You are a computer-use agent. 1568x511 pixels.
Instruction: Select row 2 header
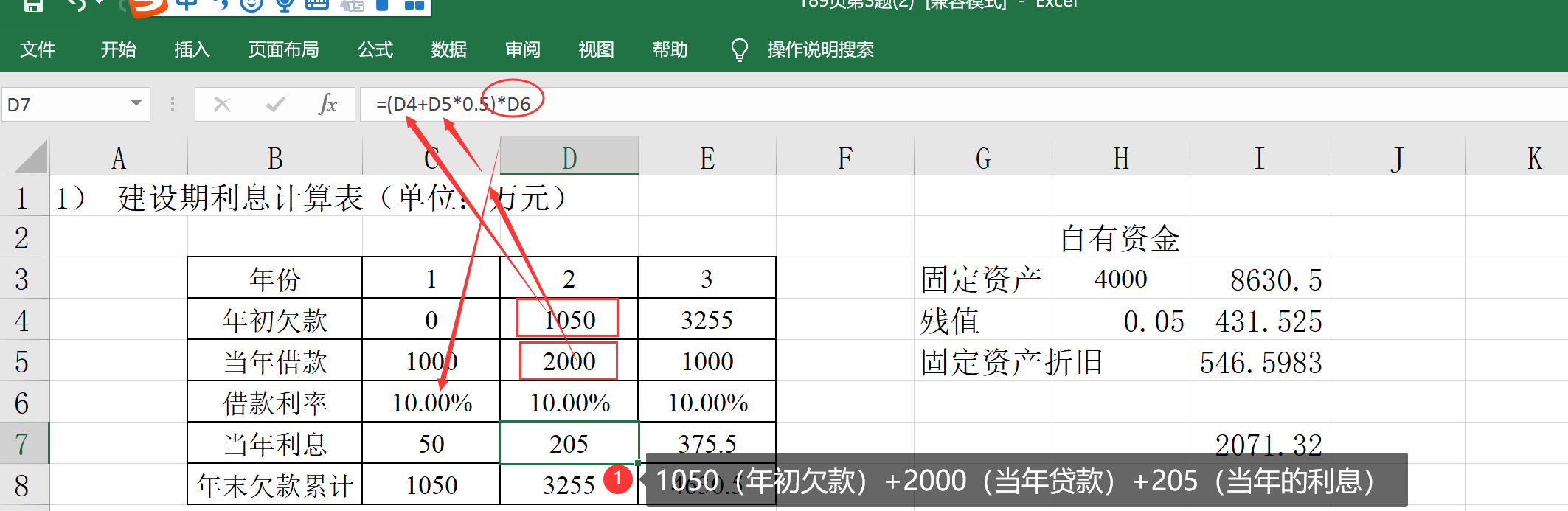tap(24, 237)
